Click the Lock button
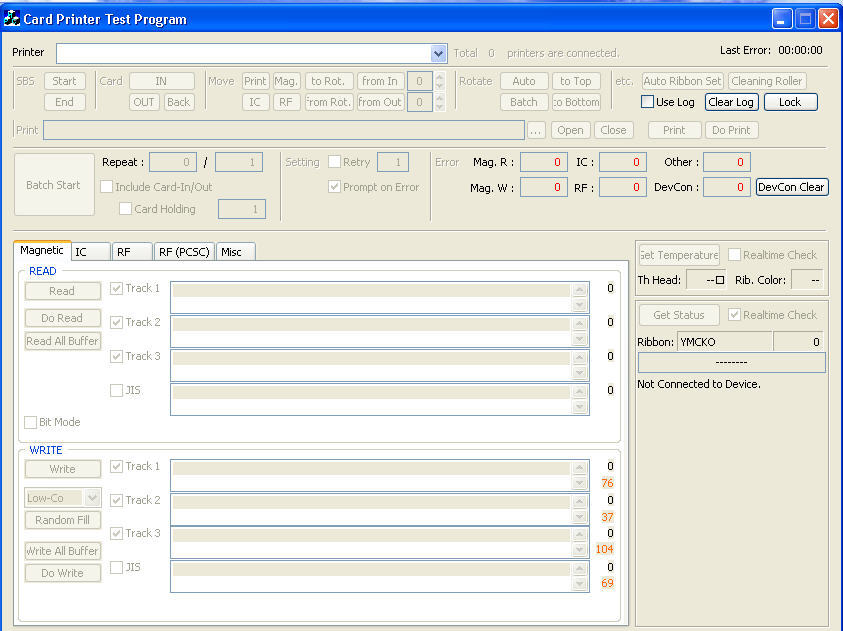843x631 pixels. tap(790, 102)
